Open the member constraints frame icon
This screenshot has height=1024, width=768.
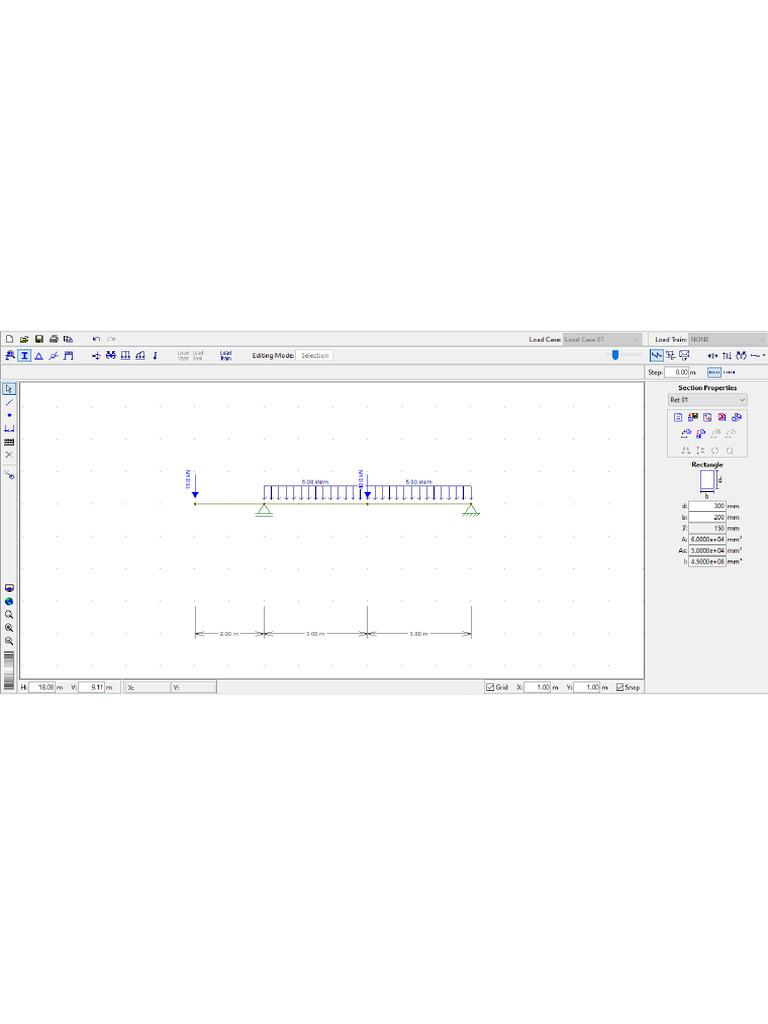(x=69, y=356)
